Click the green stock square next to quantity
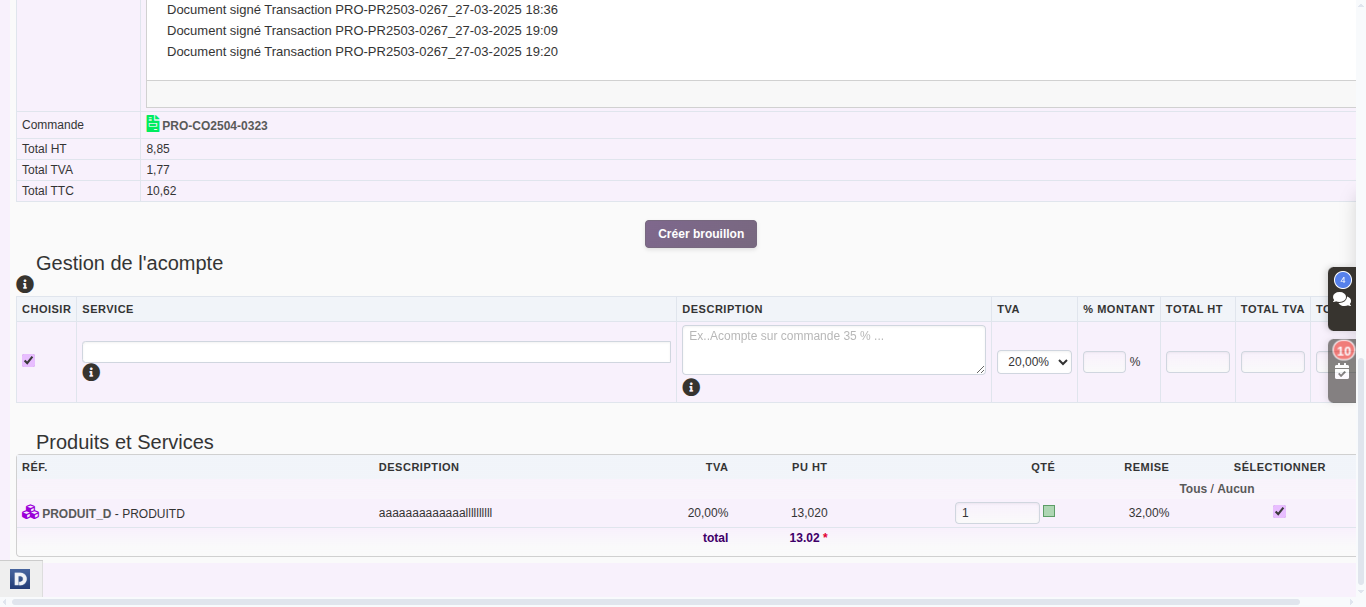Image resolution: width=1366 pixels, height=607 pixels. 1049,511
